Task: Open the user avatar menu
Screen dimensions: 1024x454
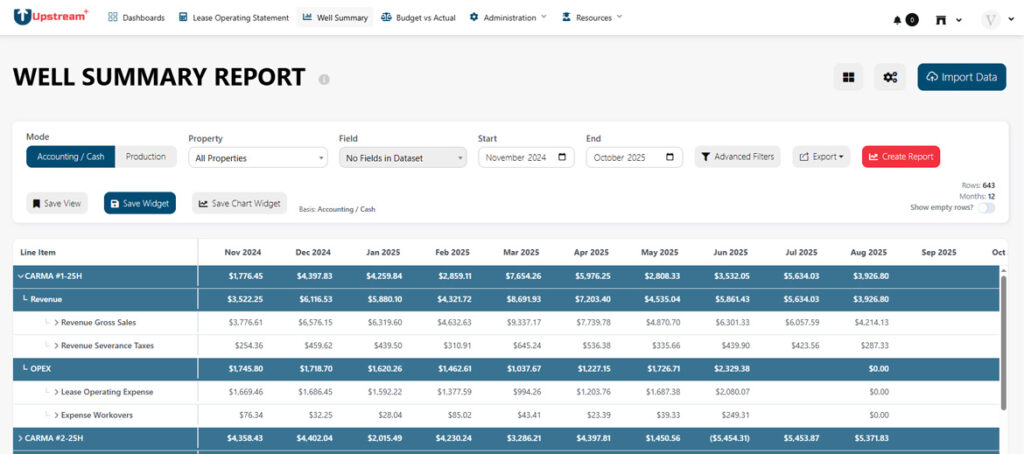Action: [991, 20]
